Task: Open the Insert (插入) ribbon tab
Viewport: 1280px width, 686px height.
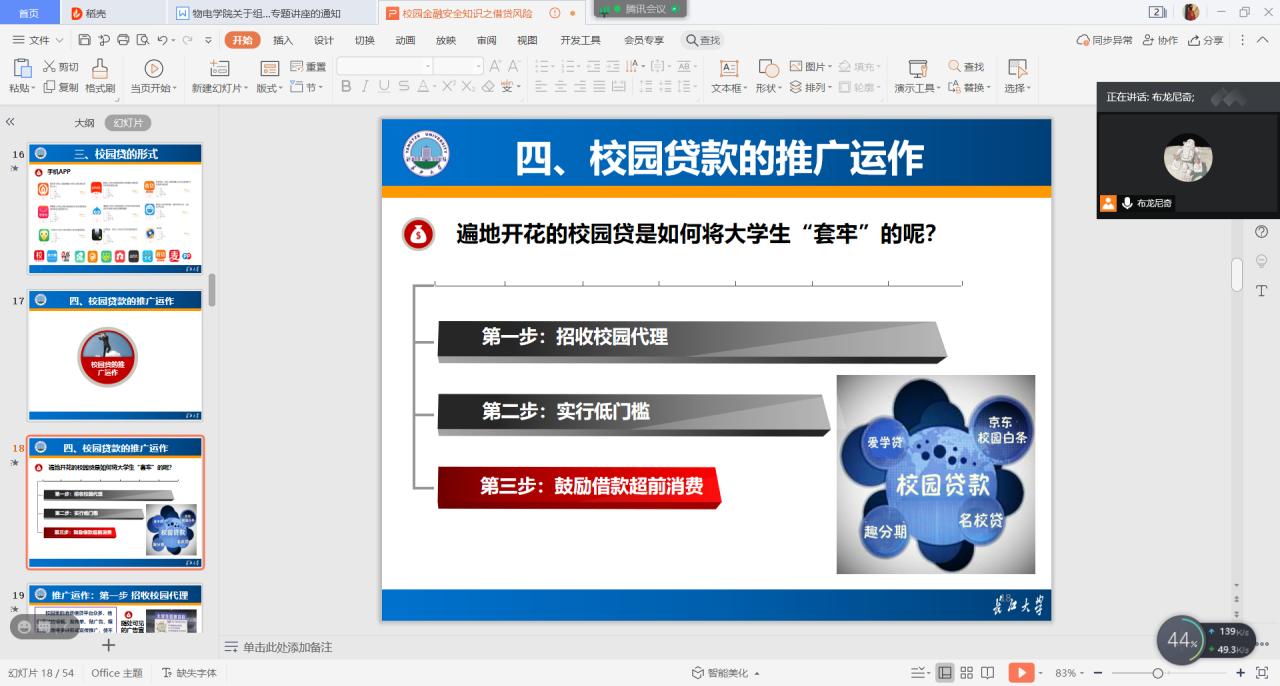Action: click(x=283, y=40)
